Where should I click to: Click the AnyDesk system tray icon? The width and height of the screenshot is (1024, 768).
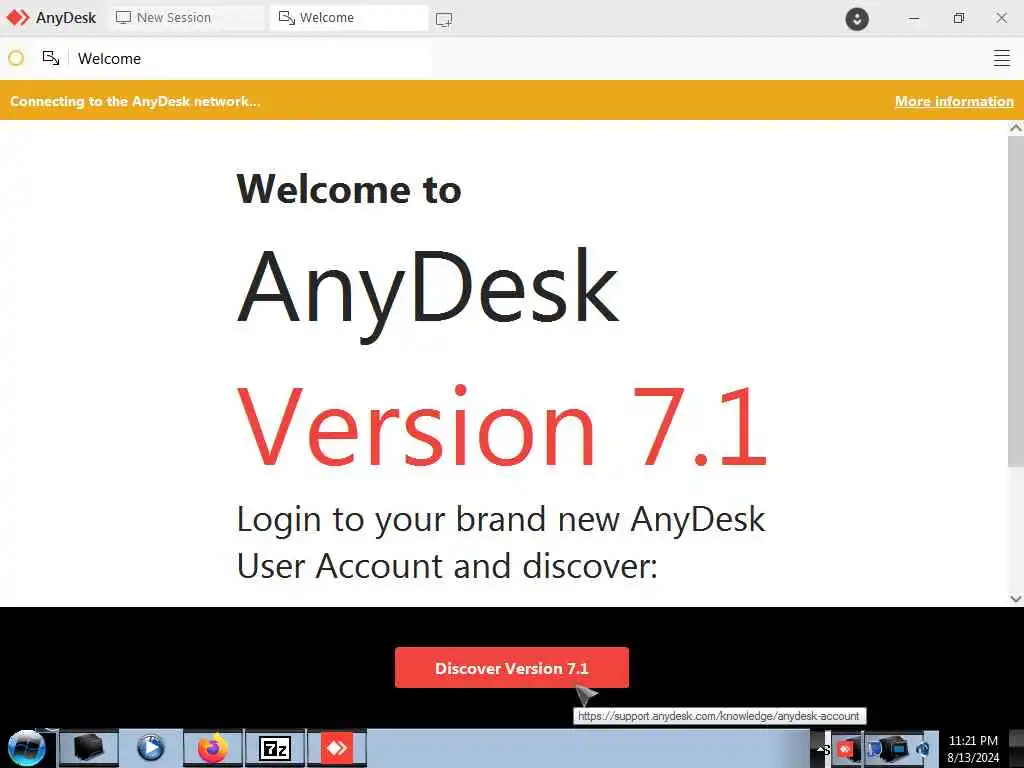pyautogui.click(x=846, y=749)
